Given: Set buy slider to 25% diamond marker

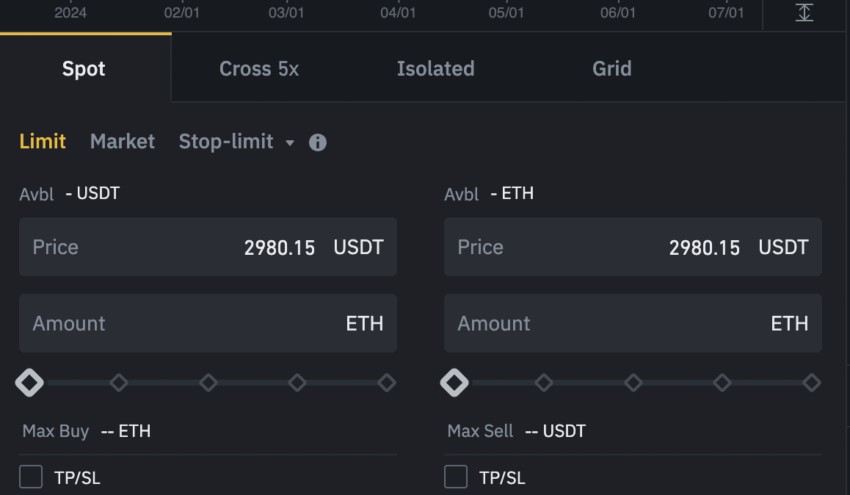Looking at the screenshot, I should [x=119, y=383].
